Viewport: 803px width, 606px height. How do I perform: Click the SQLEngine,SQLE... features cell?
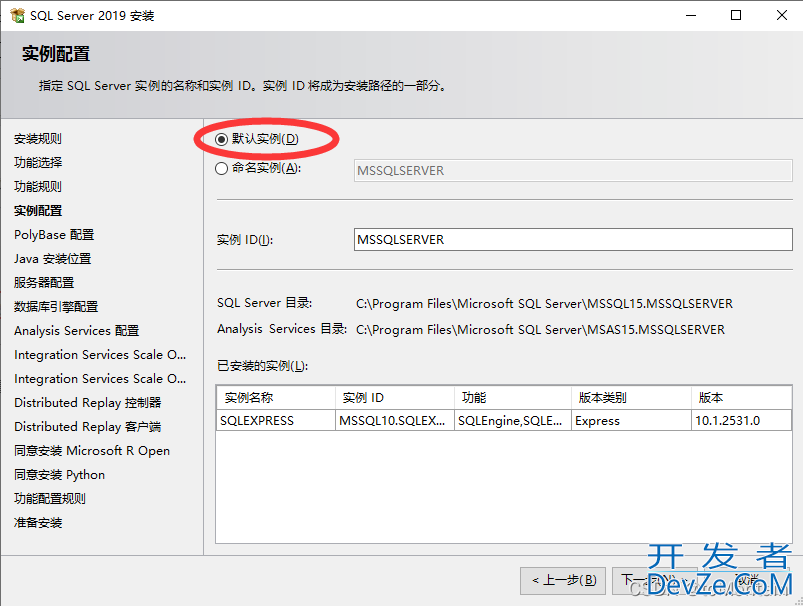click(x=513, y=421)
